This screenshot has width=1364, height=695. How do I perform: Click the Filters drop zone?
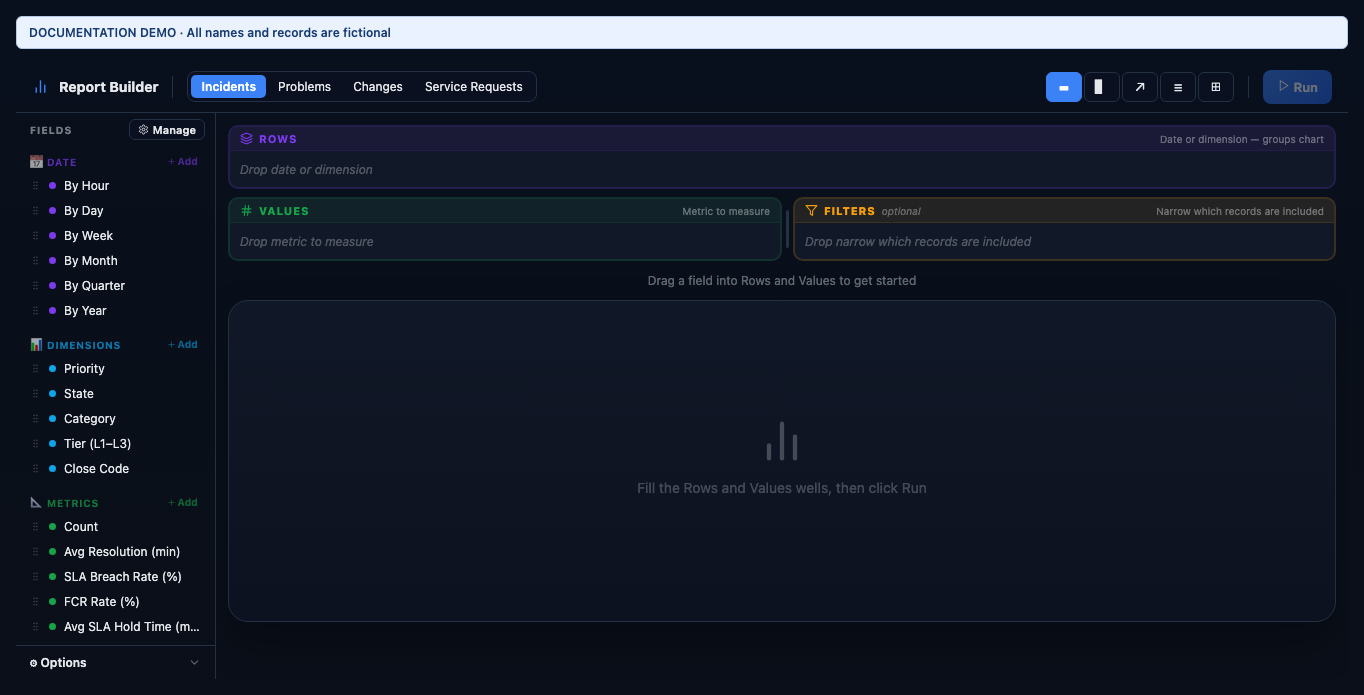[x=1064, y=241]
